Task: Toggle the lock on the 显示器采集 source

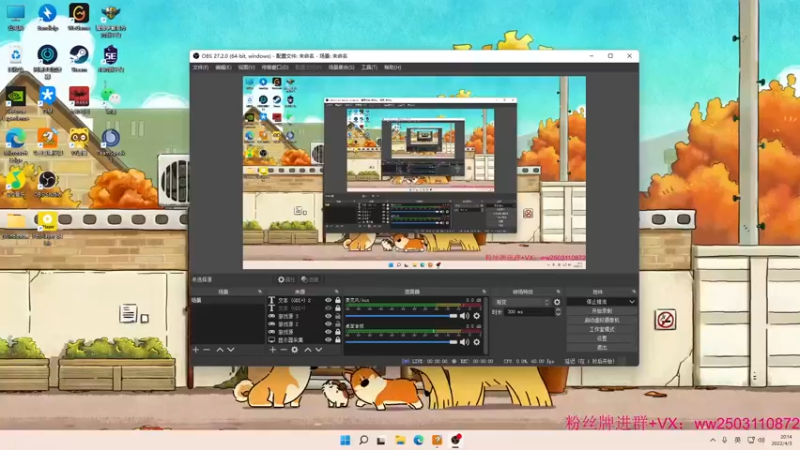Action: click(x=338, y=340)
